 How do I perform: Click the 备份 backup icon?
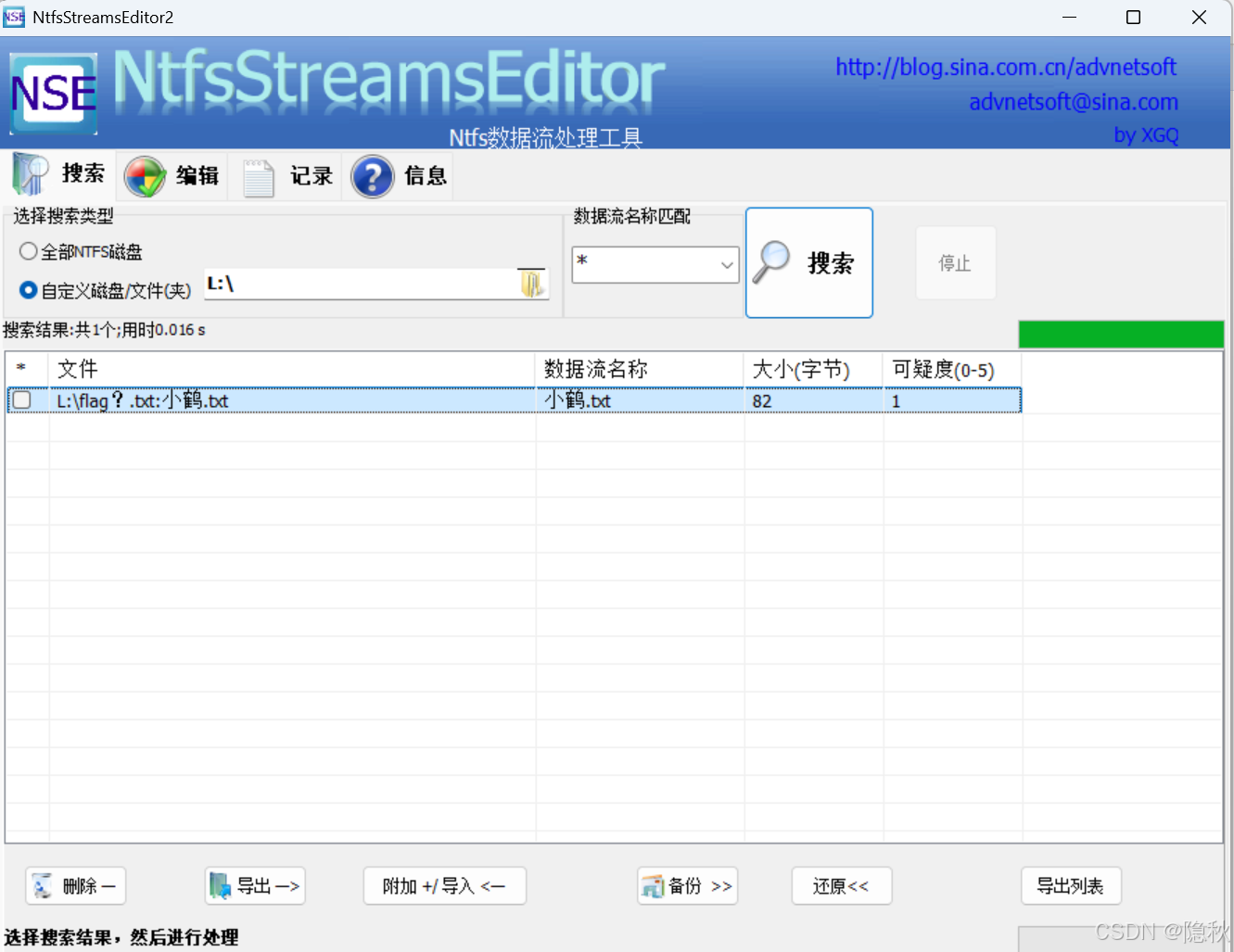pyautogui.click(x=652, y=885)
